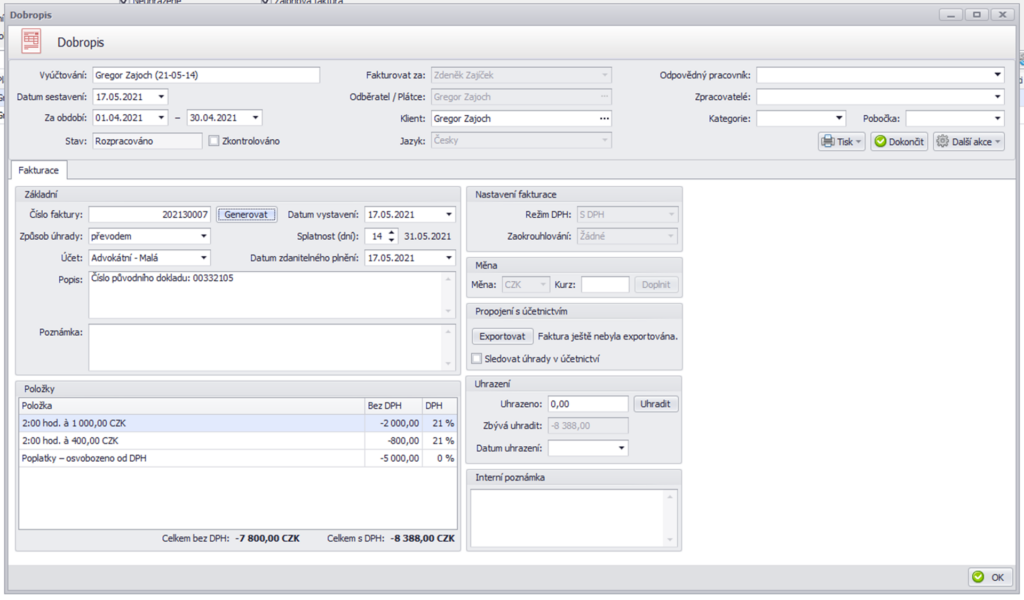Open the Datum uhrazení date dropdown
Screen dimensions: 1024x600
[x=621, y=449]
